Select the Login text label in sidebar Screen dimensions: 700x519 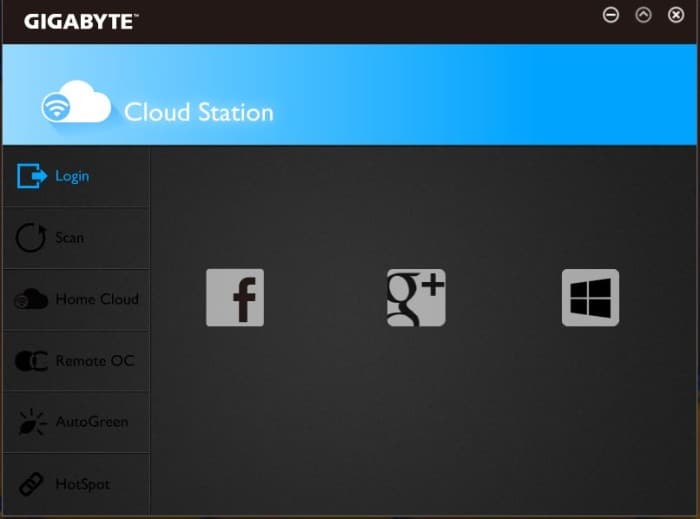[72, 176]
